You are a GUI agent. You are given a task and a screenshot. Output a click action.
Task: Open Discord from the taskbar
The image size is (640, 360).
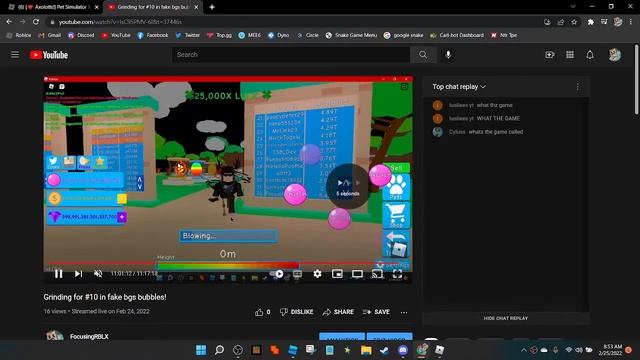click(403, 350)
